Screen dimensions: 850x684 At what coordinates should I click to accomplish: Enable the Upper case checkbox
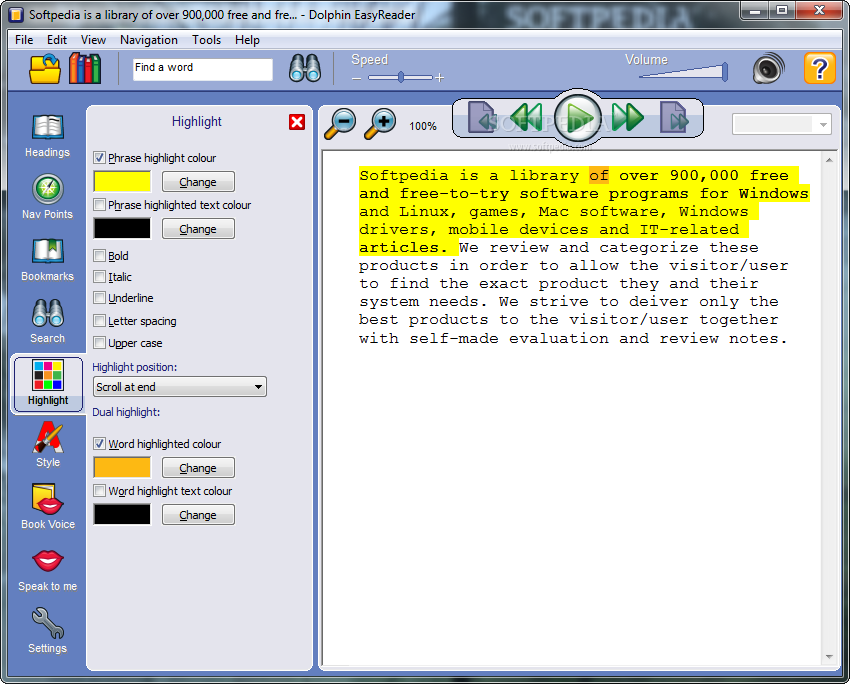click(99, 343)
